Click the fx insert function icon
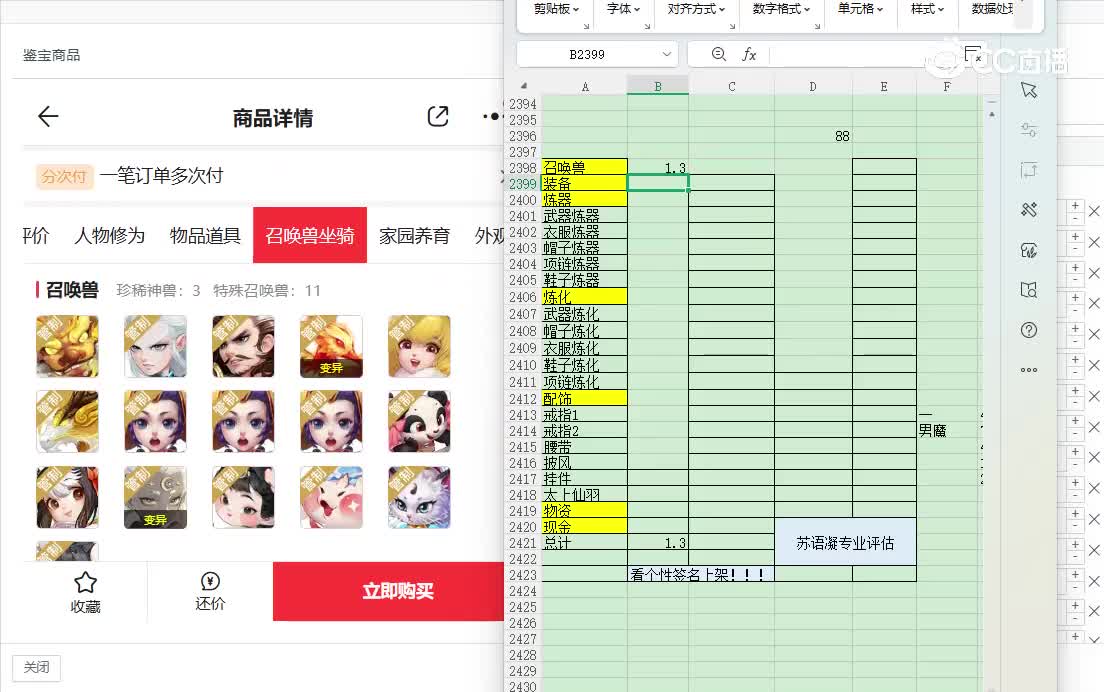 tap(749, 54)
